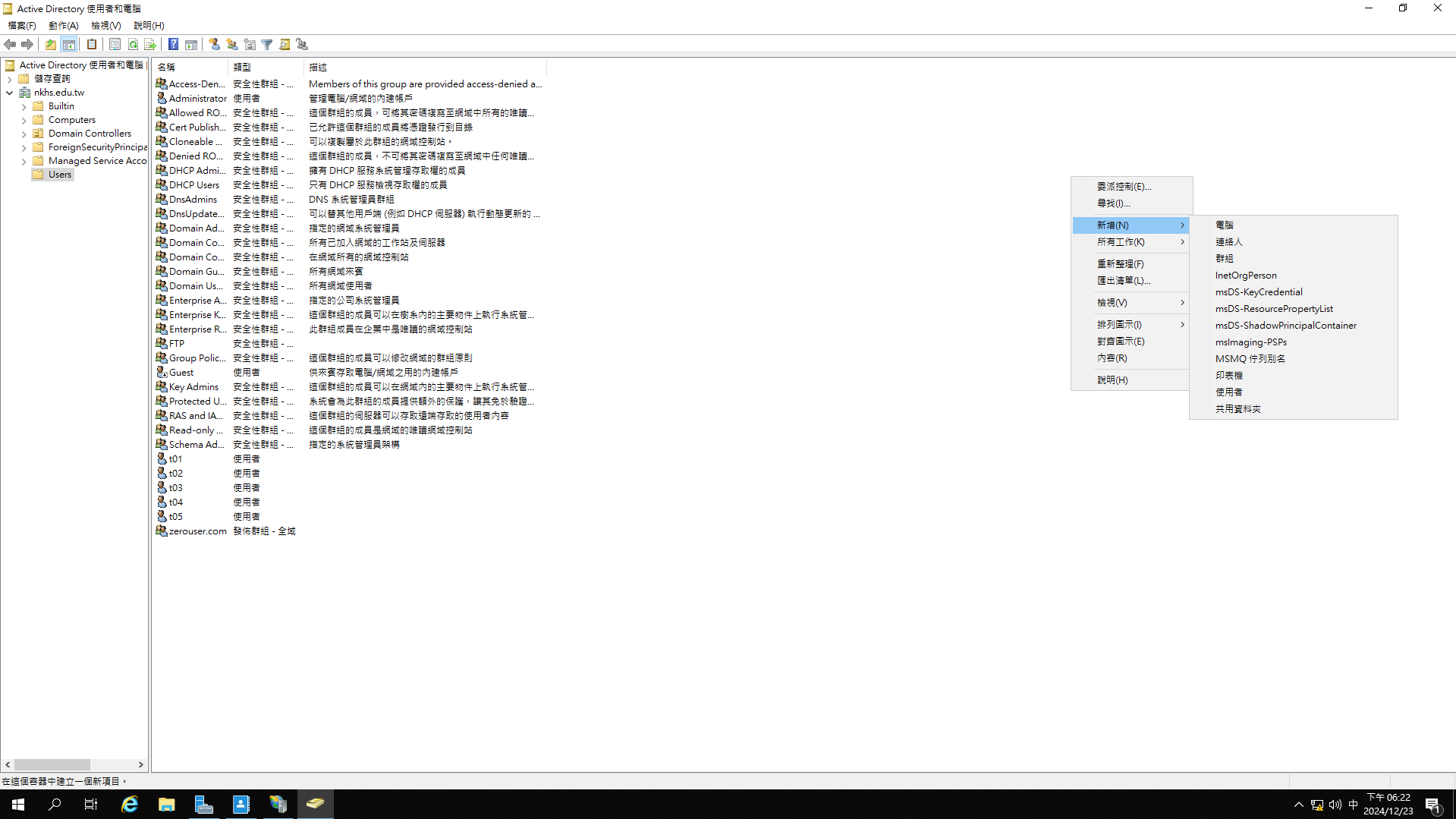Image resolution: width=1456 pixels, height=819 pixels.
Task: Open the Windows Start menu
Action: click(x=18, y=805)
